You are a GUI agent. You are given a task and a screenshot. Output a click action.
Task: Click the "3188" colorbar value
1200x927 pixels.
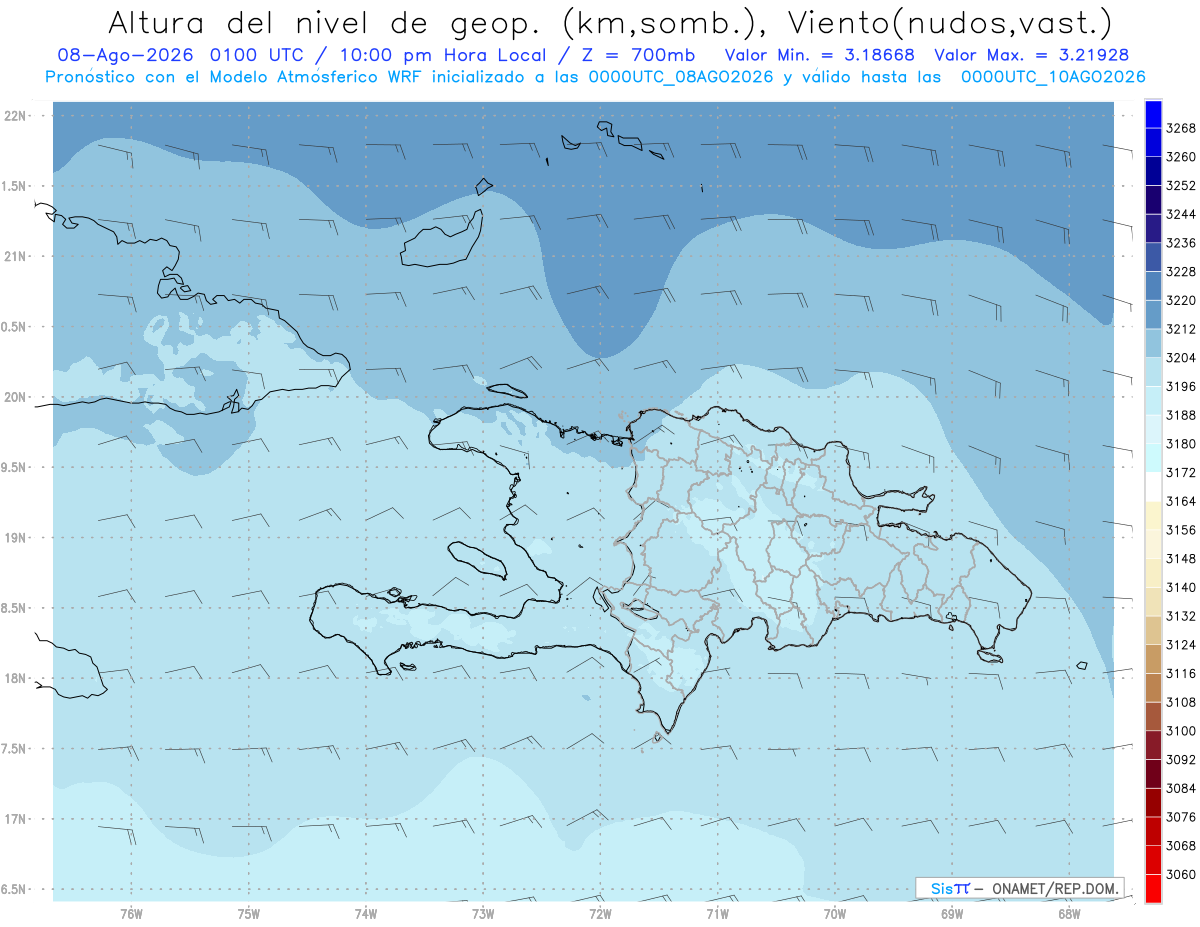[x=1181, y=415]
